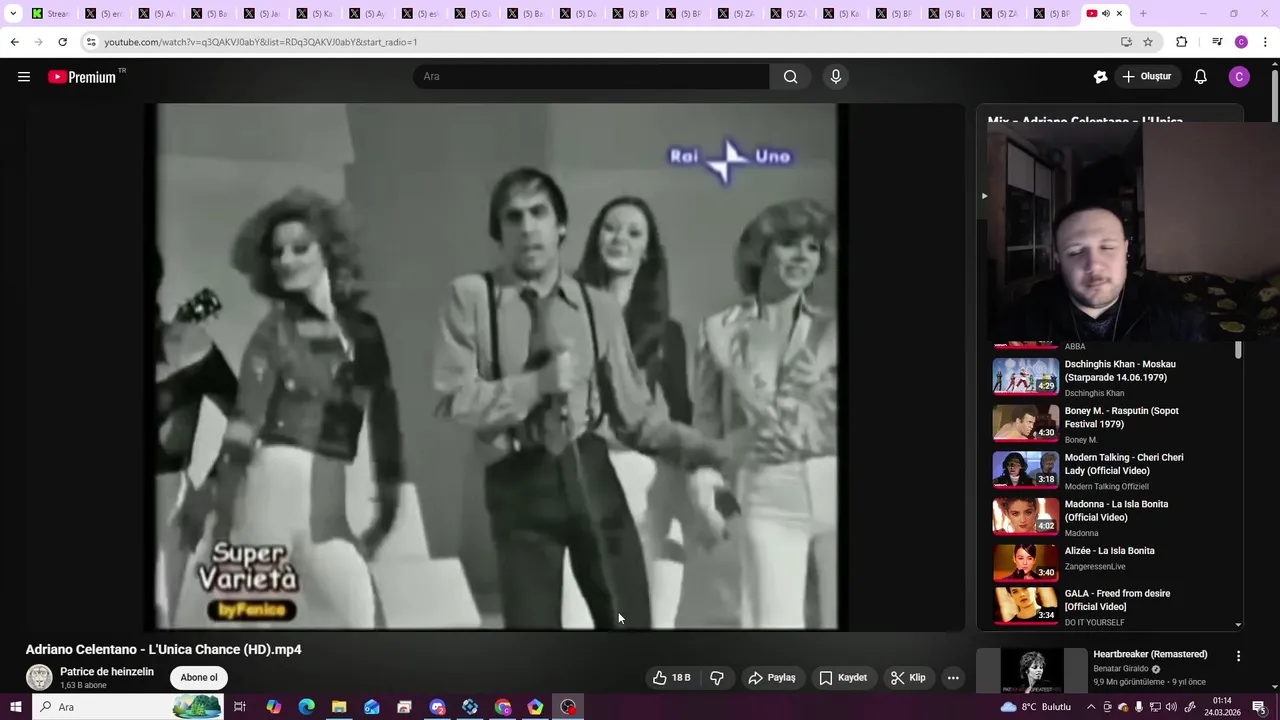Open 'Patrice de heinzelin' channel name link
This screenshot has height=720, width=1280.
[107, 672]
